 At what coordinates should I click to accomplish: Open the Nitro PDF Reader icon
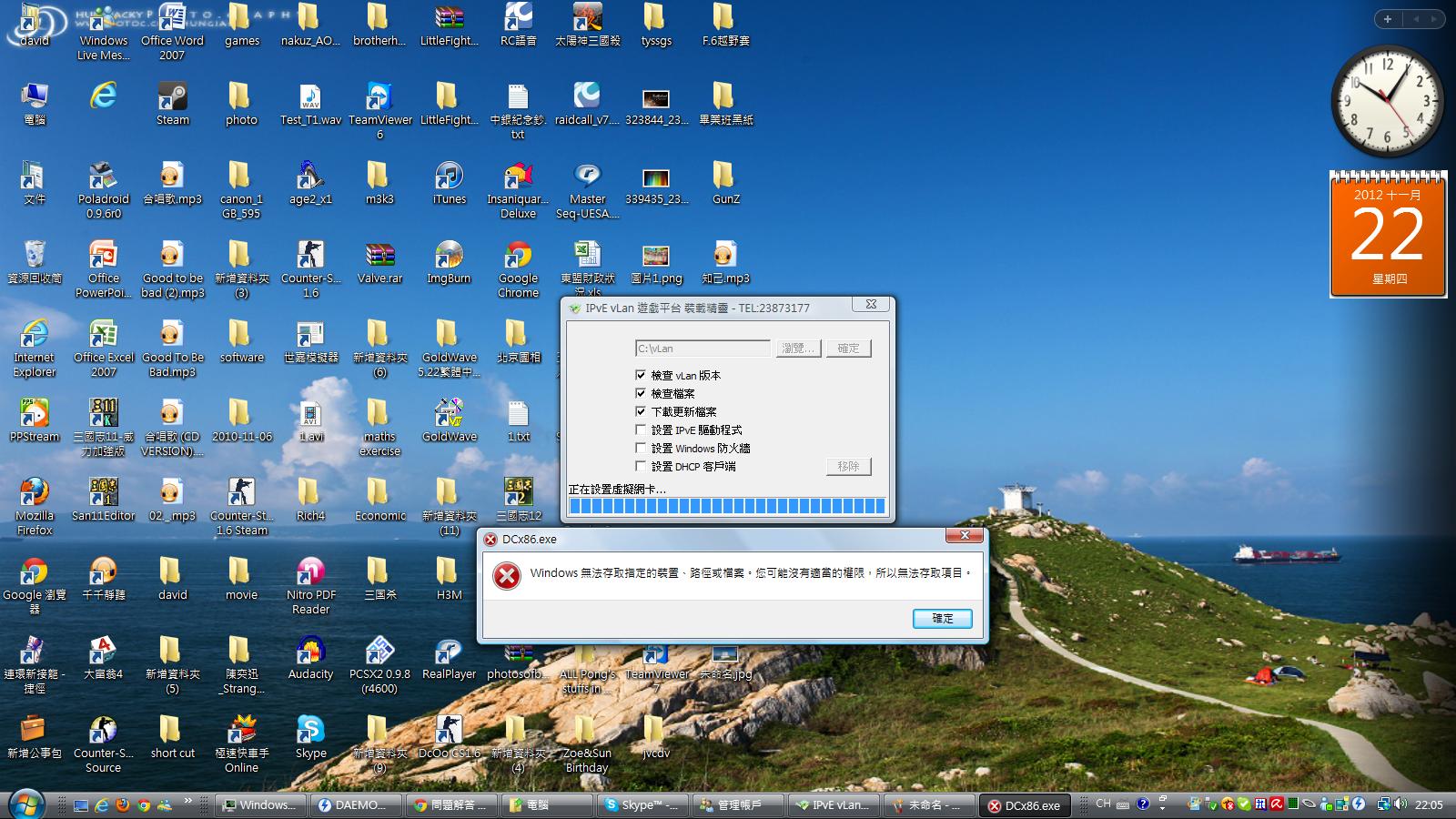tap(310, 572)
